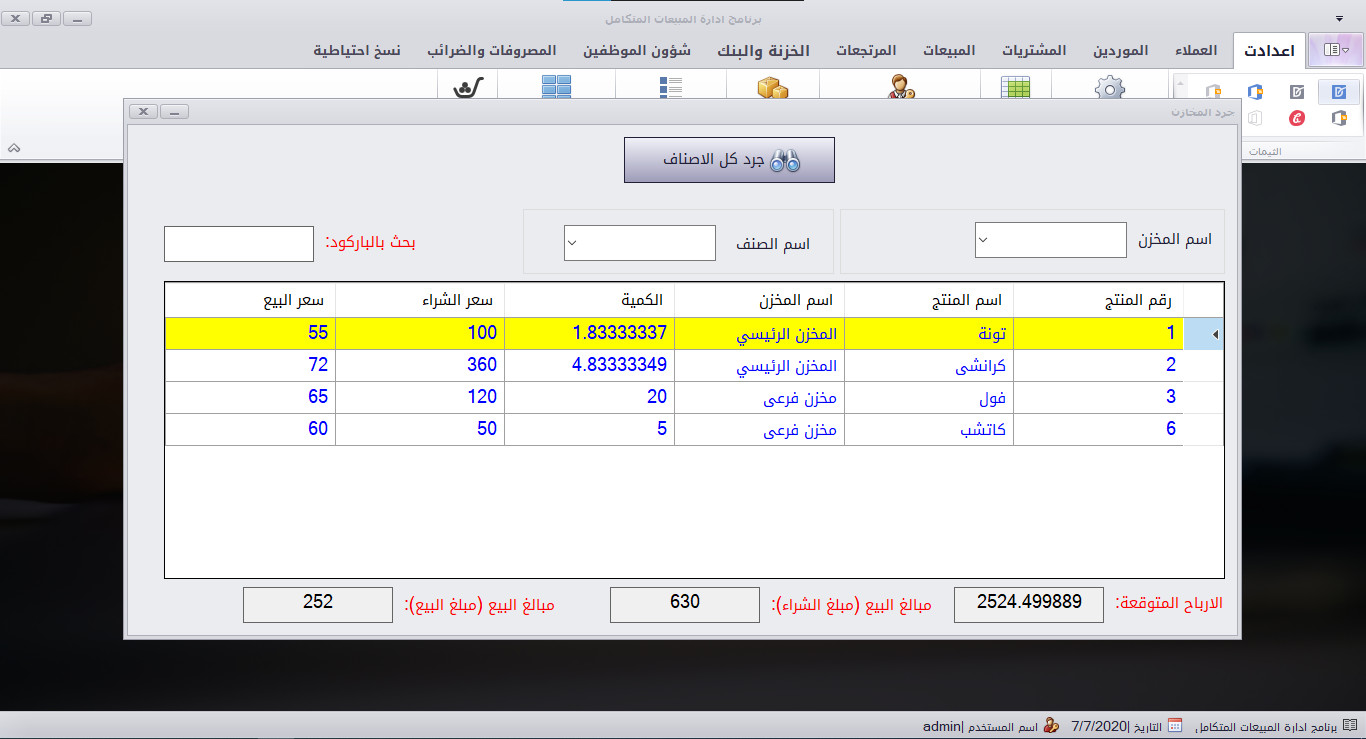Select the red Colorful theme icon
The height and width of the screenshot is (739, 1366).
click(1298, 118)
